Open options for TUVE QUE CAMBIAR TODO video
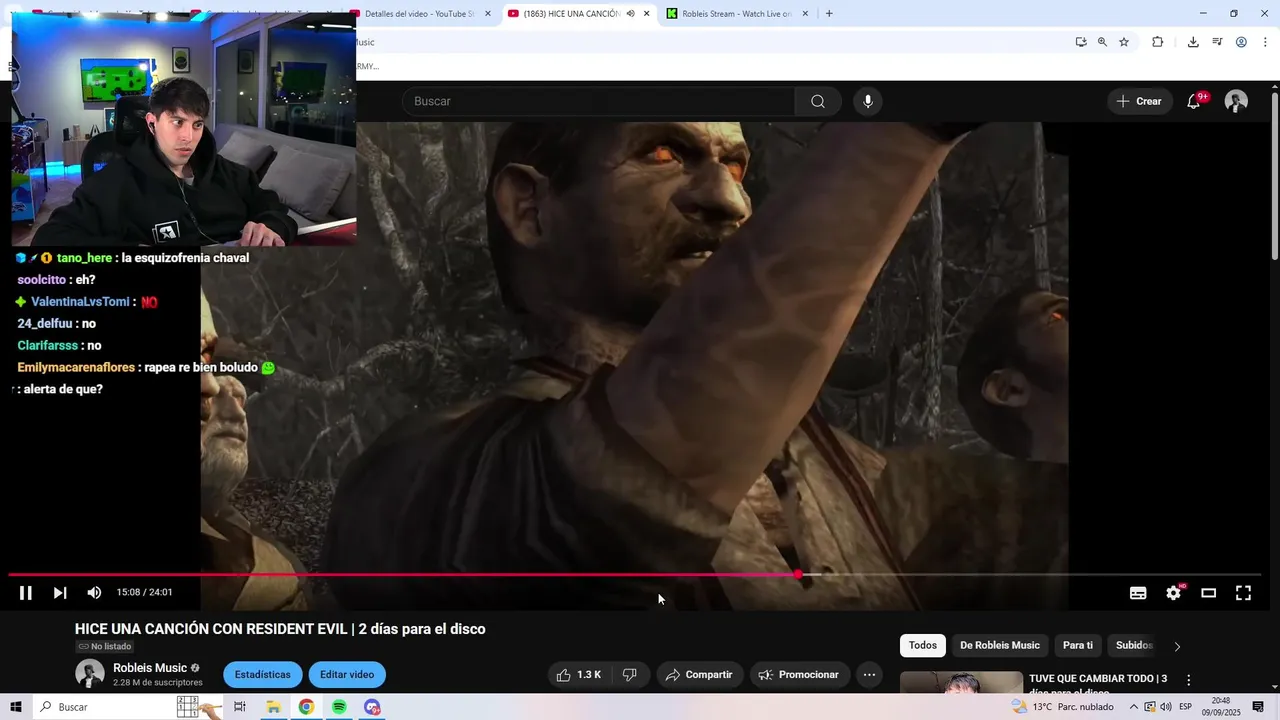Viewport: 1280px width, 720px height. [1189, 680]
